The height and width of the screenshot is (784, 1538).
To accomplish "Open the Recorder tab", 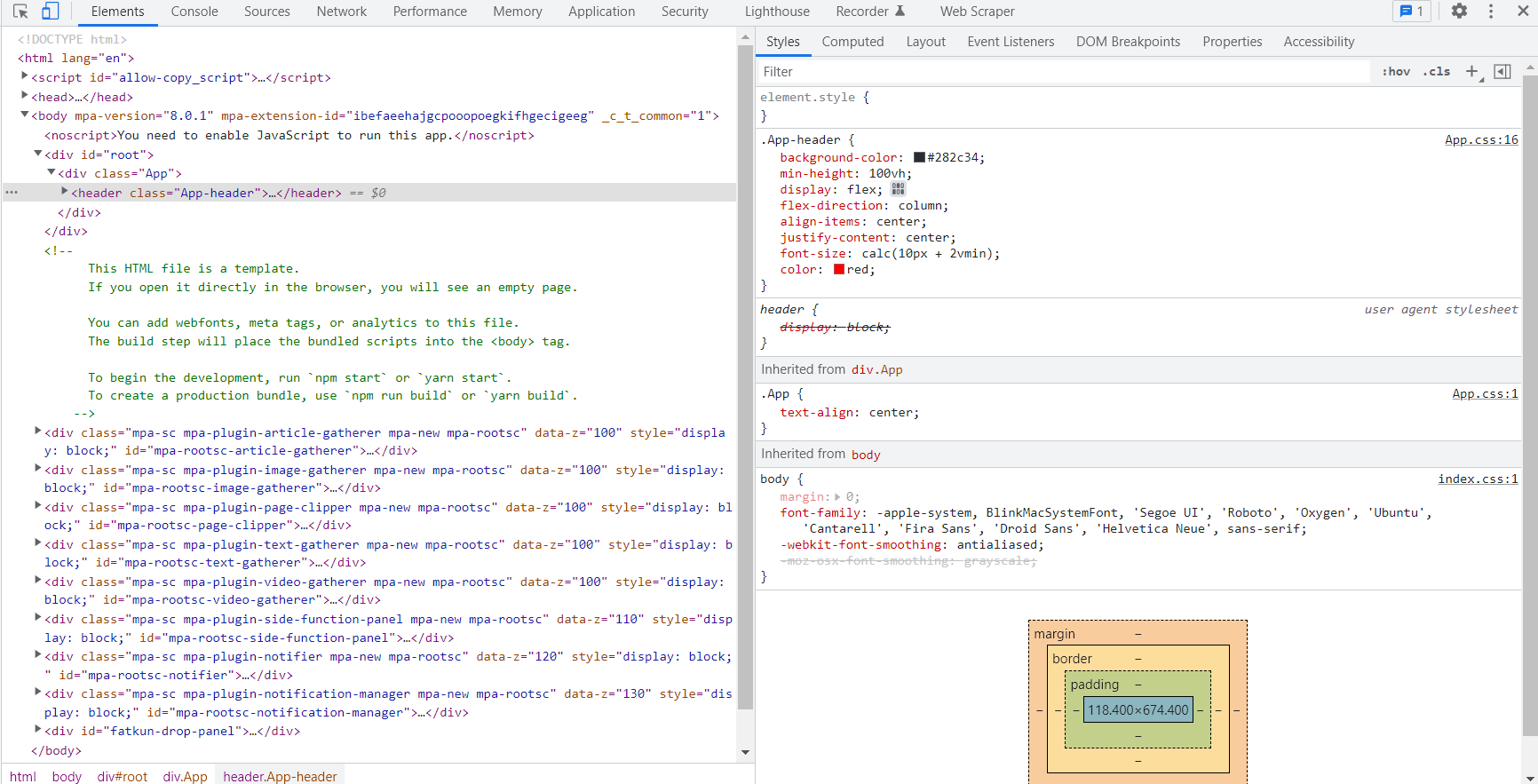I will (x=870, y=12).
